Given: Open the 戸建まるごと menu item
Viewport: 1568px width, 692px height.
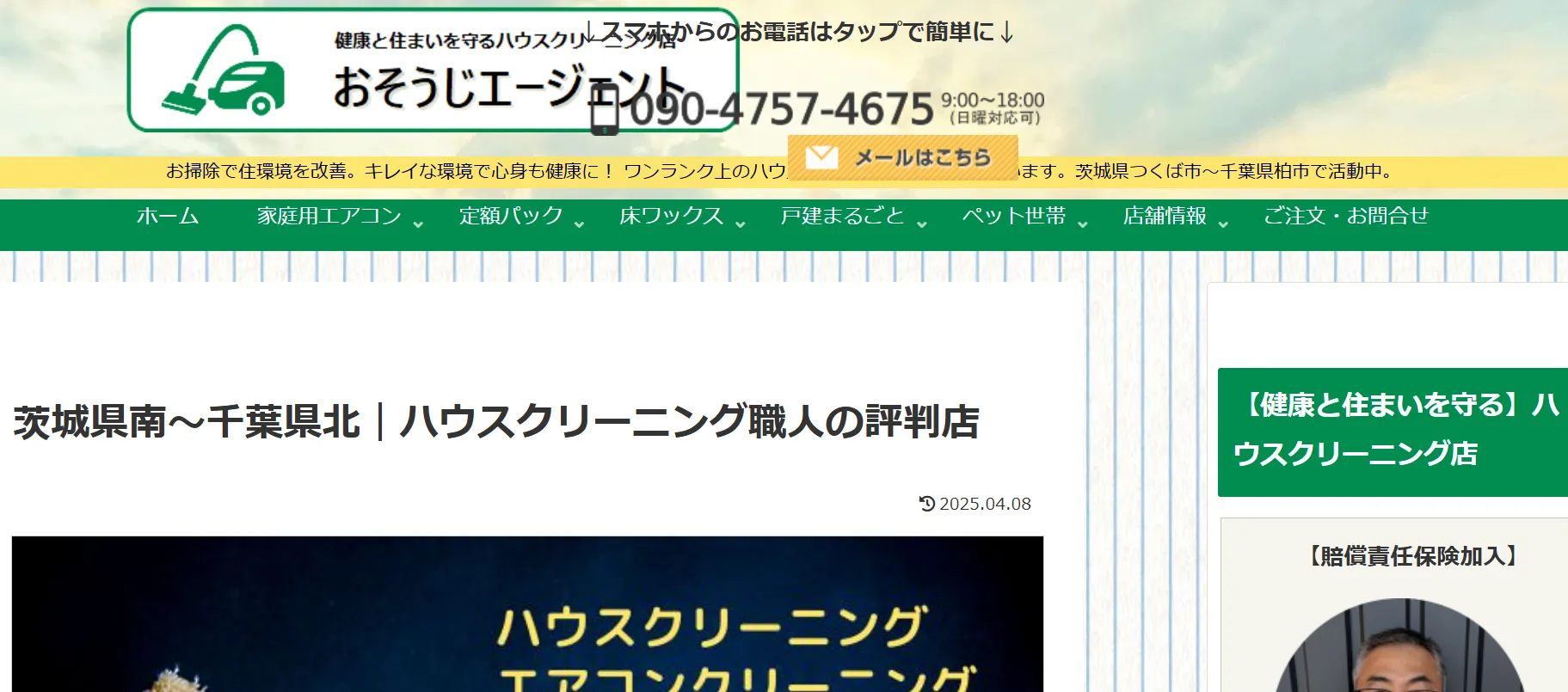Looking at the screenshot, I should point(843,216).
